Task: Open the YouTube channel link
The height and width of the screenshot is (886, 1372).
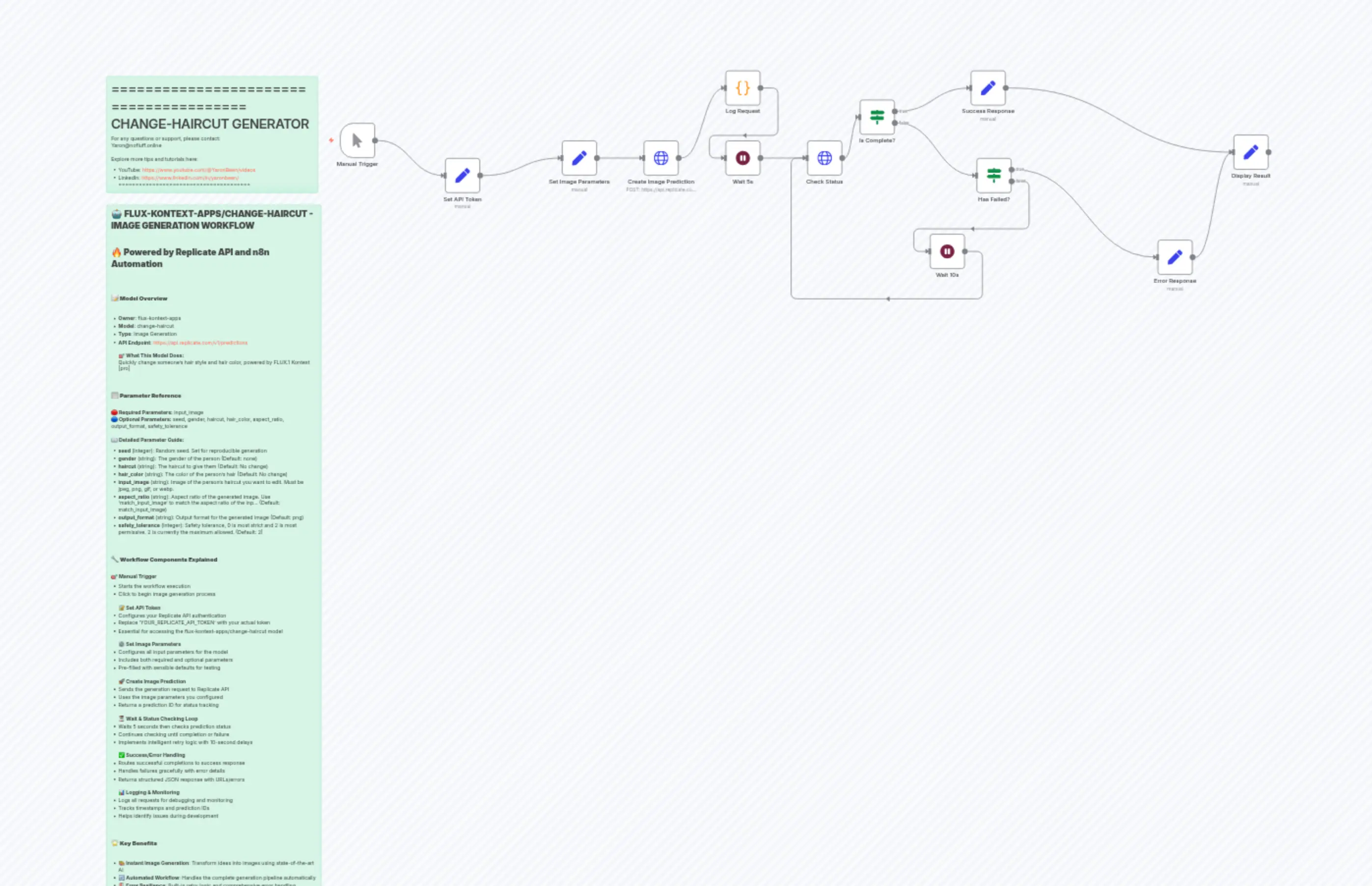Action: [x=198, y=170]
